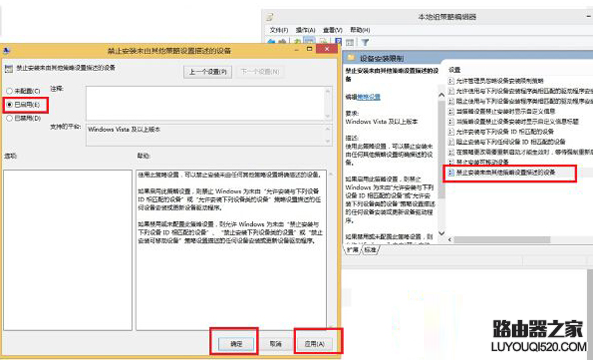
Task: Select policy 当策略设置禁止设备安装时显示自定义信息标题
Action: click(x=514, y=122)
